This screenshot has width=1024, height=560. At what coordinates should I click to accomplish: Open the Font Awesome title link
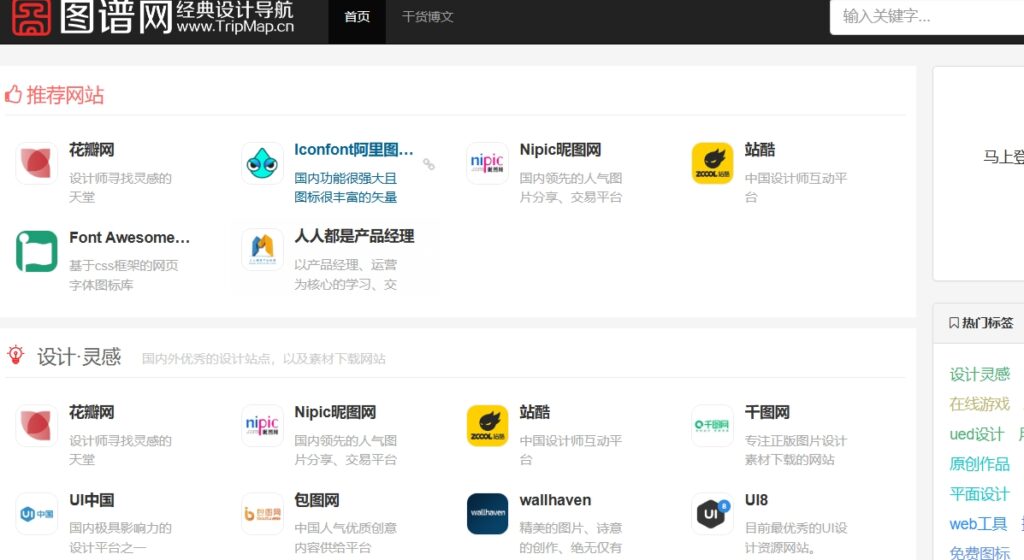(129, 238)
